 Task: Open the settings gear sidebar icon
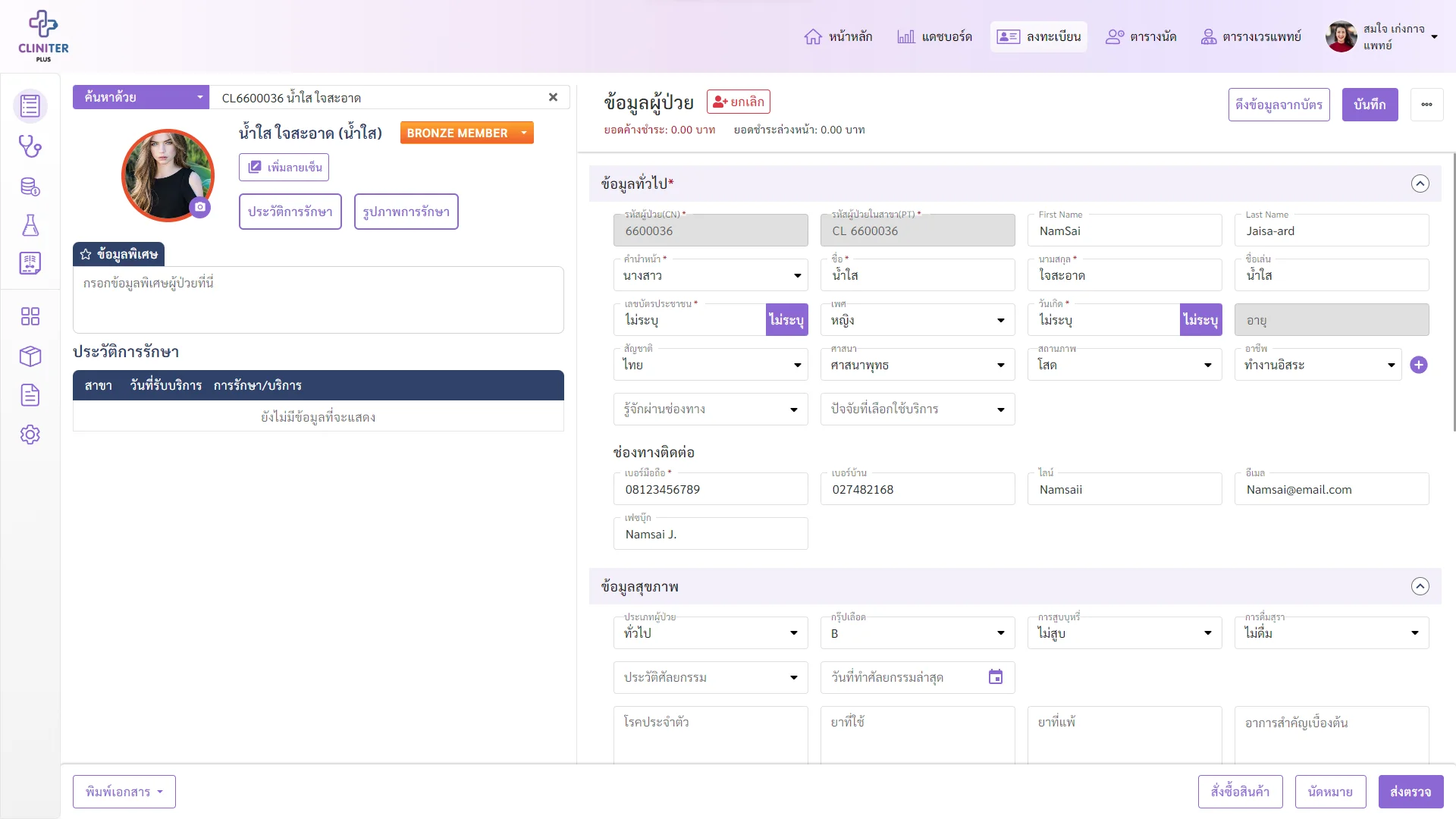[30, 435]
